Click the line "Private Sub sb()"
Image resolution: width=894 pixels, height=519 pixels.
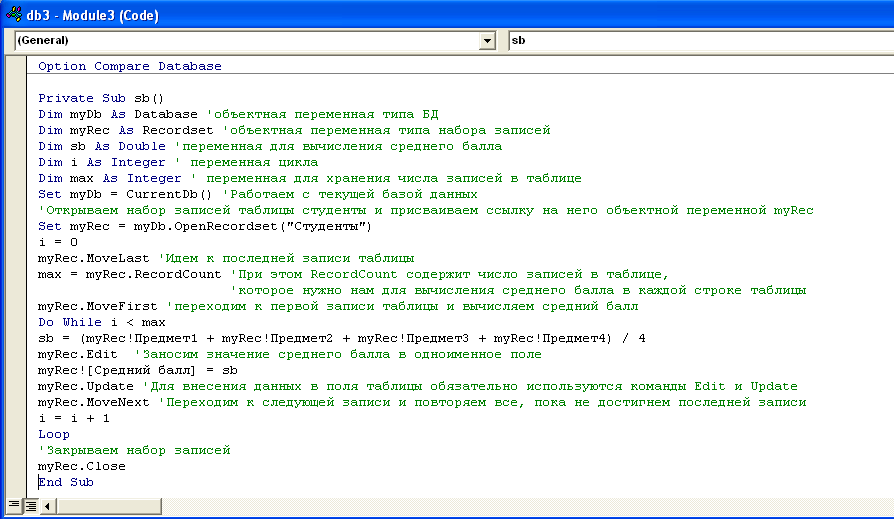pos(101,98)
